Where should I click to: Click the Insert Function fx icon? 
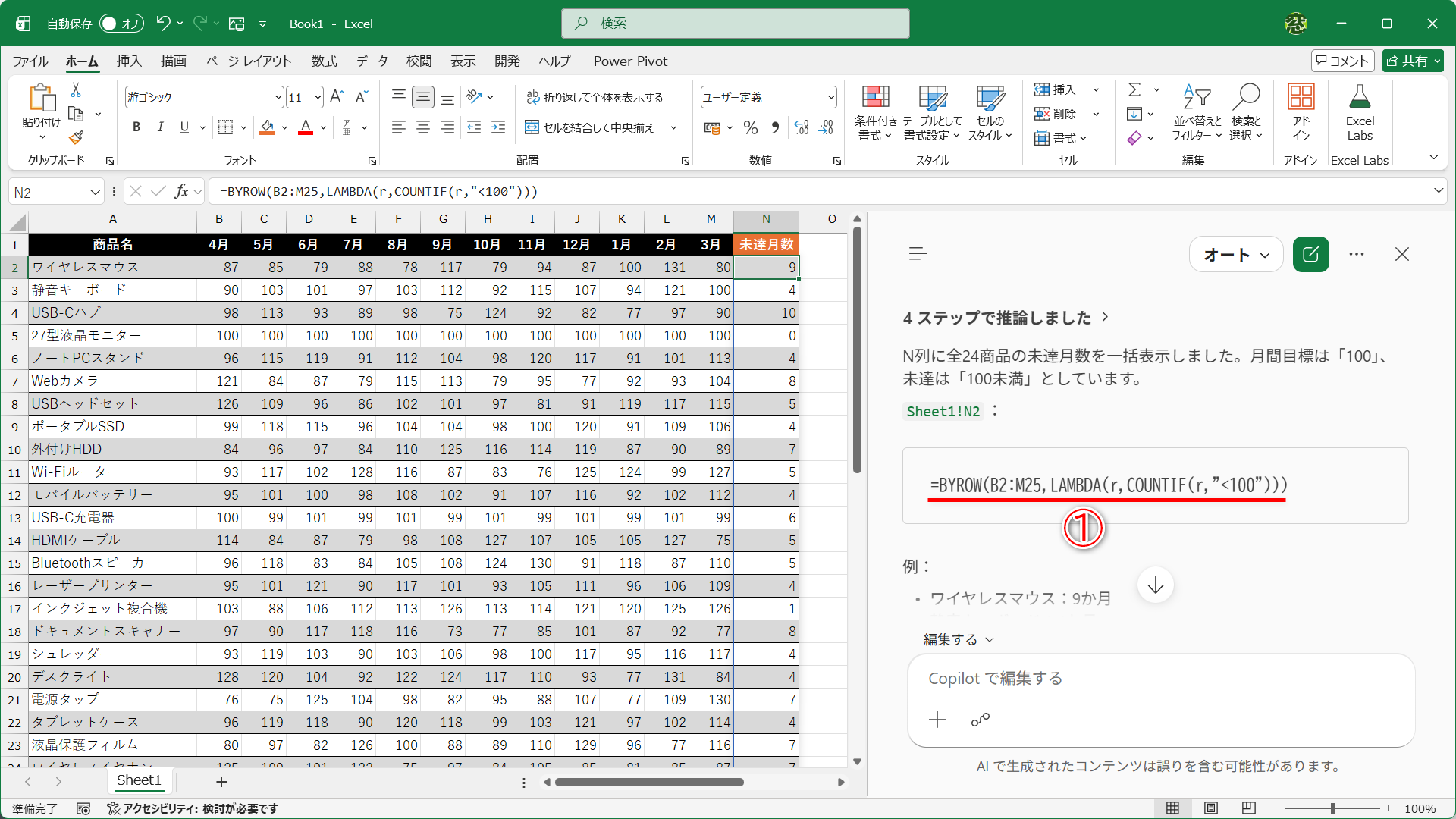point(182,191)
